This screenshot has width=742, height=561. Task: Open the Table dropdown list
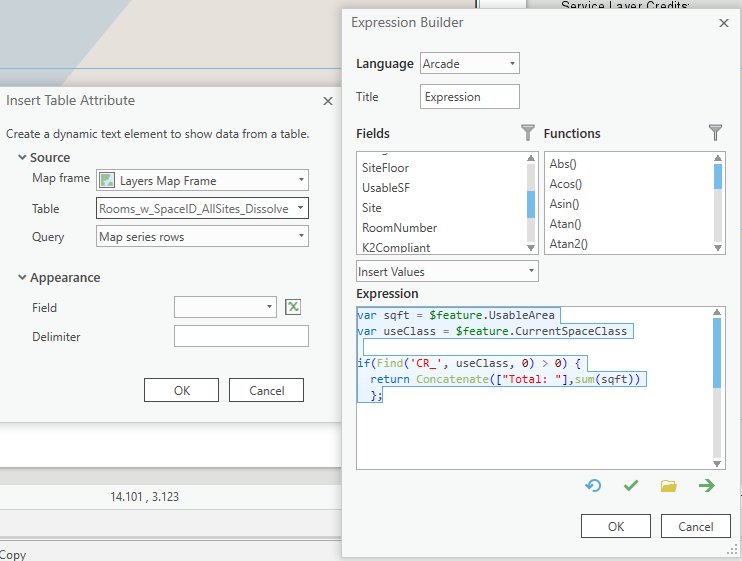[202, 208]
